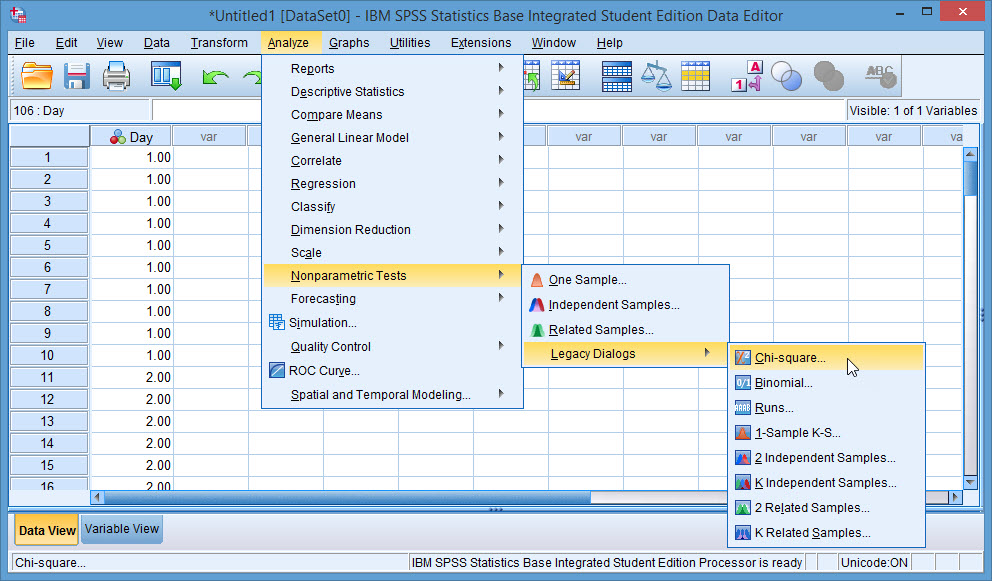The width and height of the screenshot is (992, 581).
Task: Open the Utilities menu
Action: [409, 42]
